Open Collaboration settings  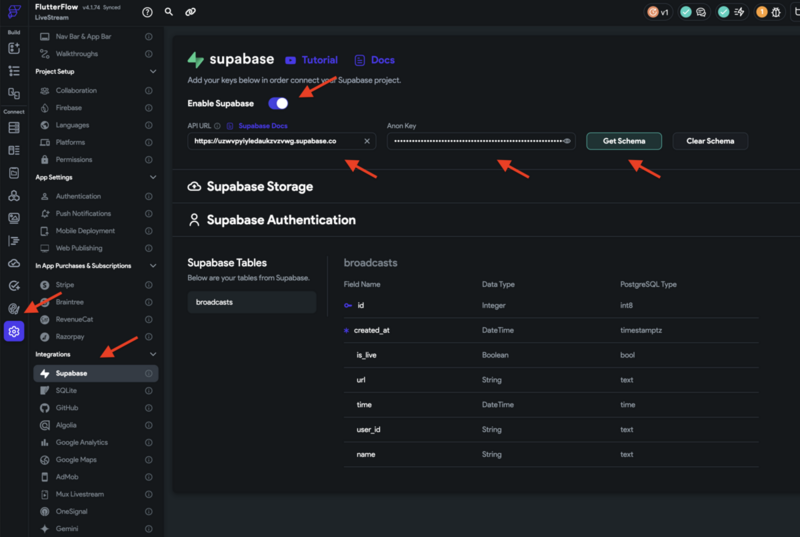click(x=96, y=91)
